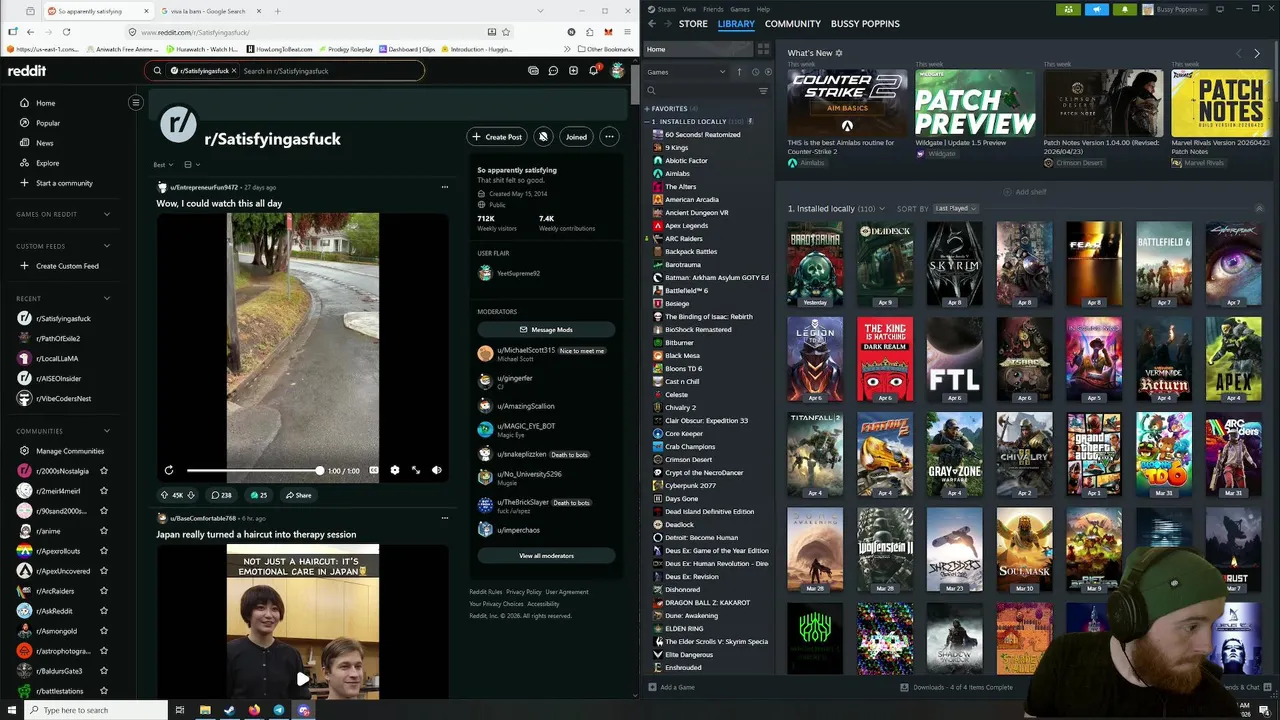Open Reddit advertise icon in header
The width and height of the screenshot is (1280, 720).
533,71
